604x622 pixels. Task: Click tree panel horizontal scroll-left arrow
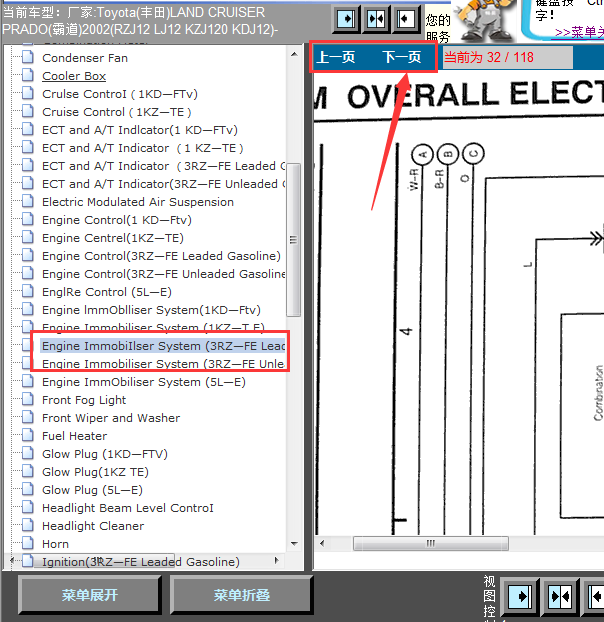click(x=12, y=561)
